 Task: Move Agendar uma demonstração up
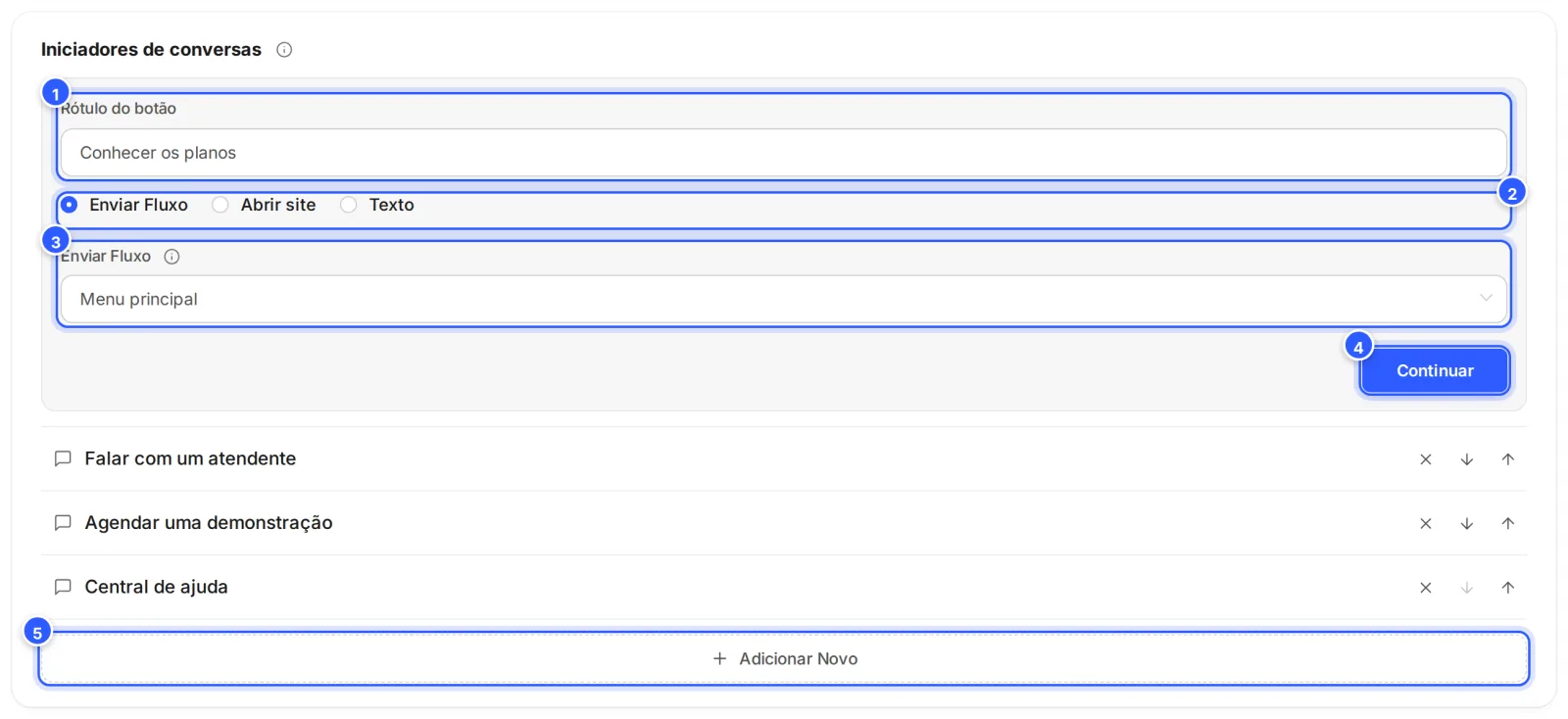(1508, 524)
